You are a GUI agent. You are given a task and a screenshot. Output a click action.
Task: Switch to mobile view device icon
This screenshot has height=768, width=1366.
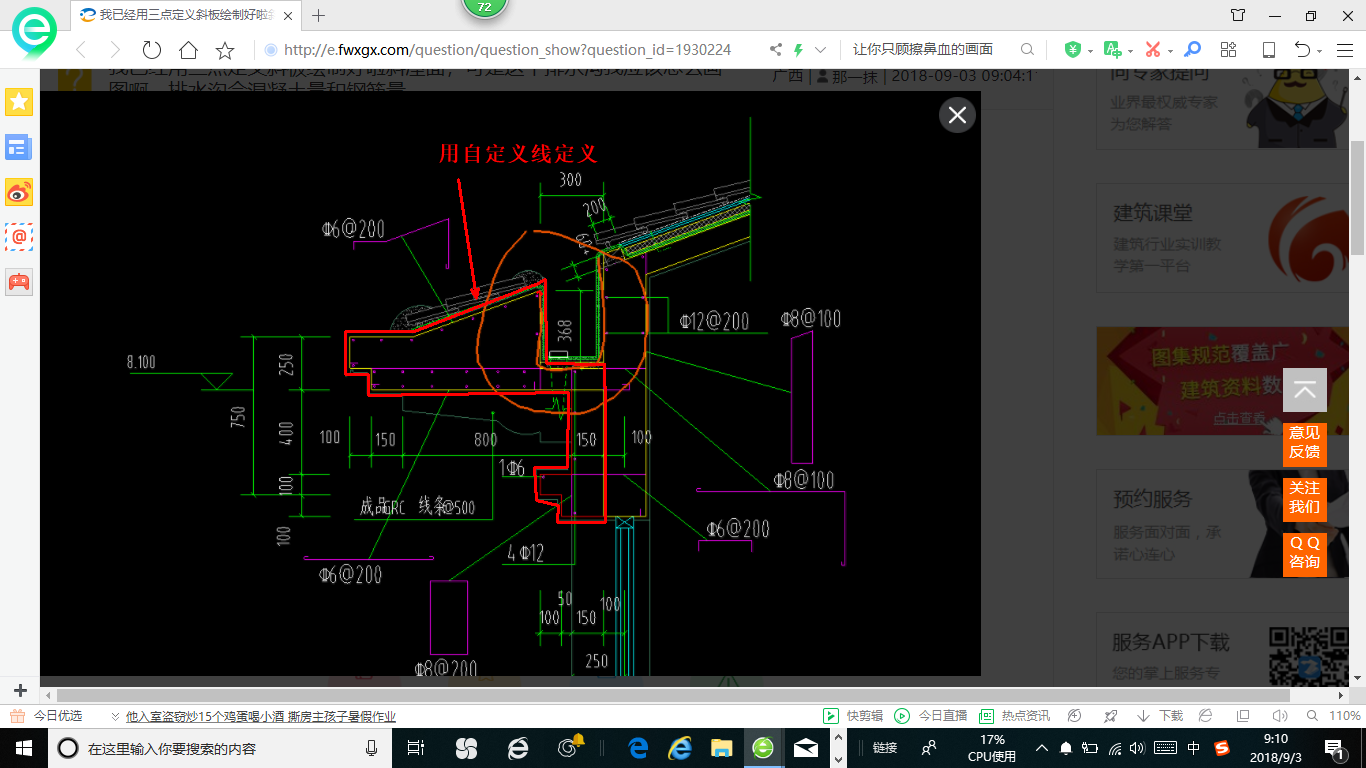(1268, 50)
